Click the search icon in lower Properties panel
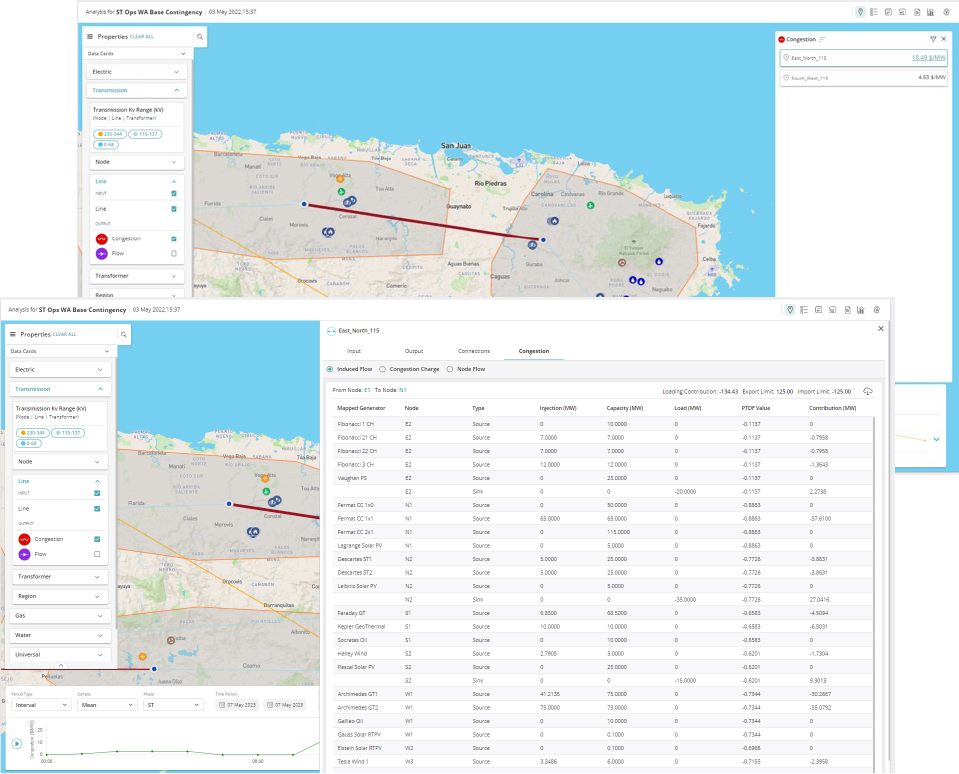959x774 pixels. coord(125,334)
